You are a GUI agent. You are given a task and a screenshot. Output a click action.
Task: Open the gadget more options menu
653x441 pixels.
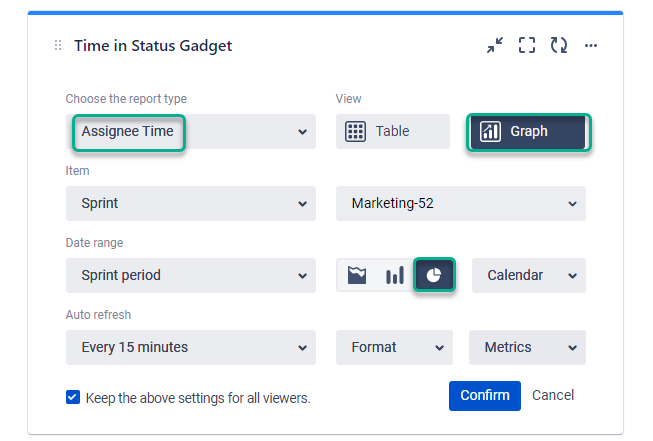click(x=591, y=45)
